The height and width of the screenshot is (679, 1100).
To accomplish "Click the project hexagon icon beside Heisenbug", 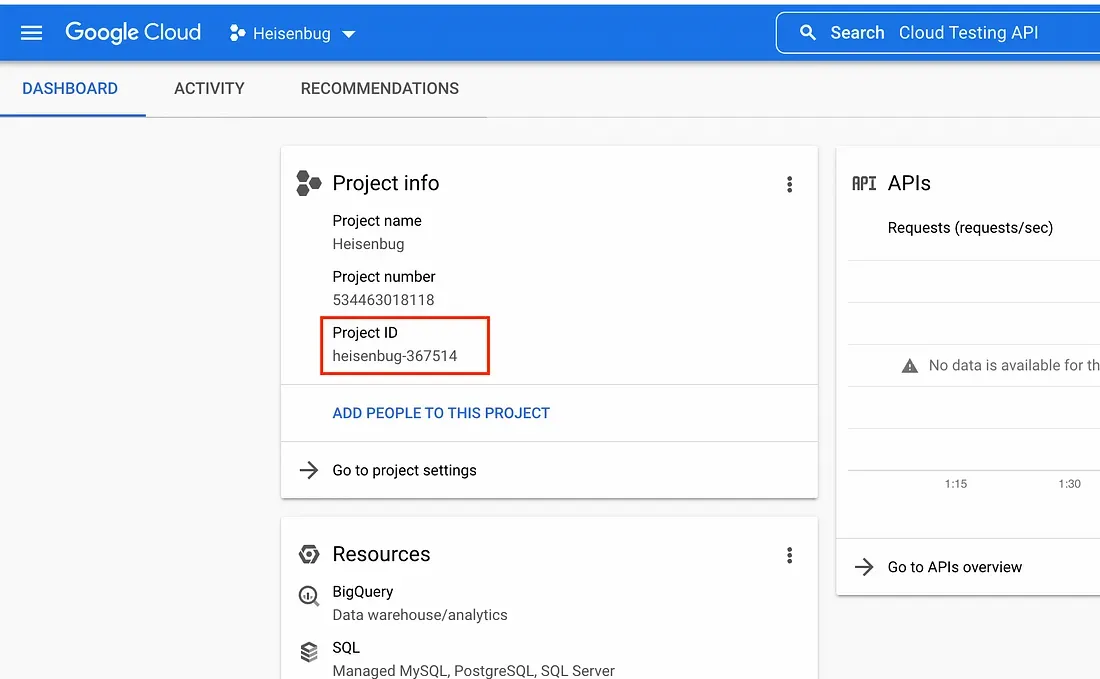I will click(237, 33).
